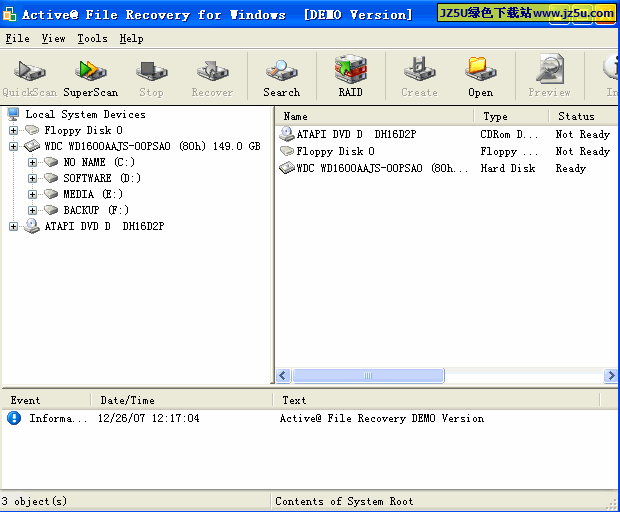Select SOFTWARE (D:) in the tree
620x512 pixels.
click(102, 178)
